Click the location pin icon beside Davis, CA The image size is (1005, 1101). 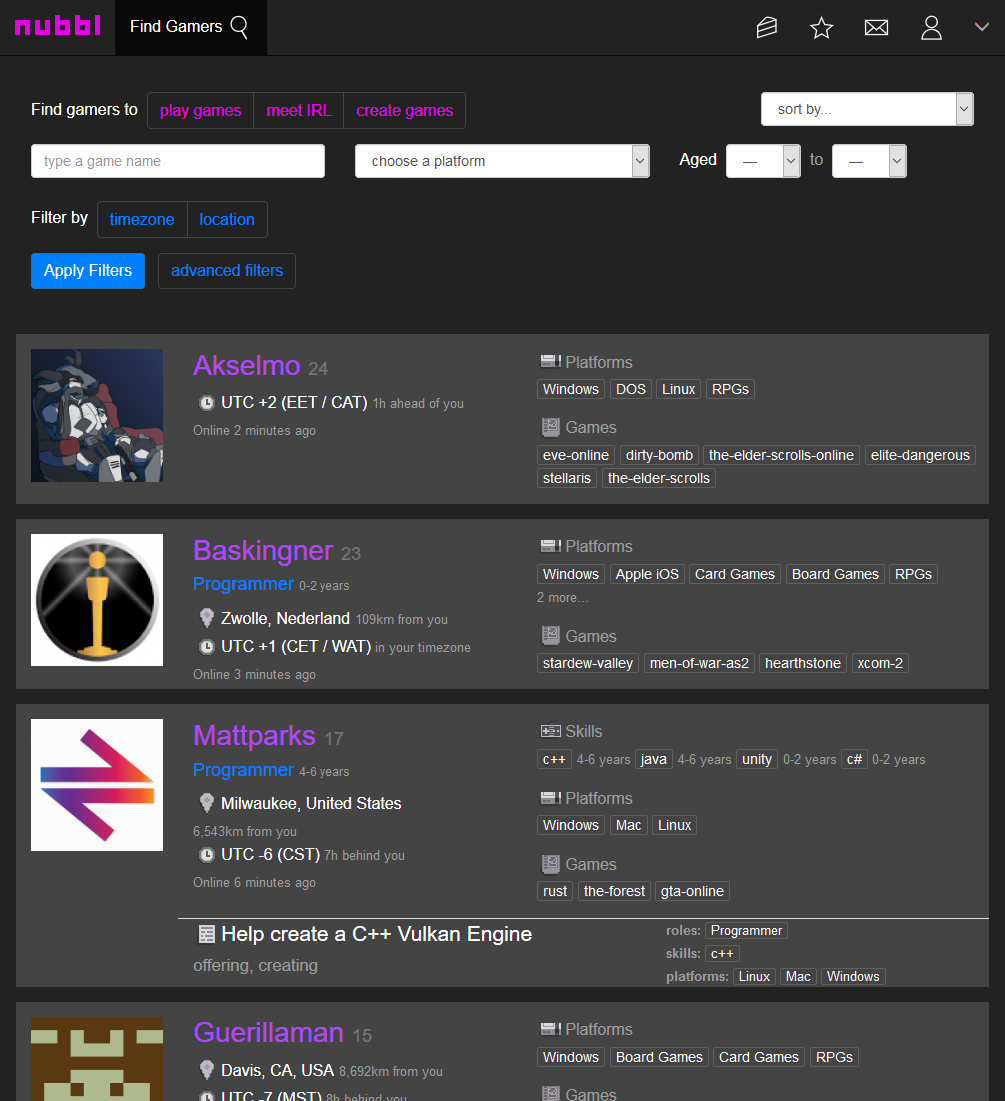click(x=206, y=1069)
